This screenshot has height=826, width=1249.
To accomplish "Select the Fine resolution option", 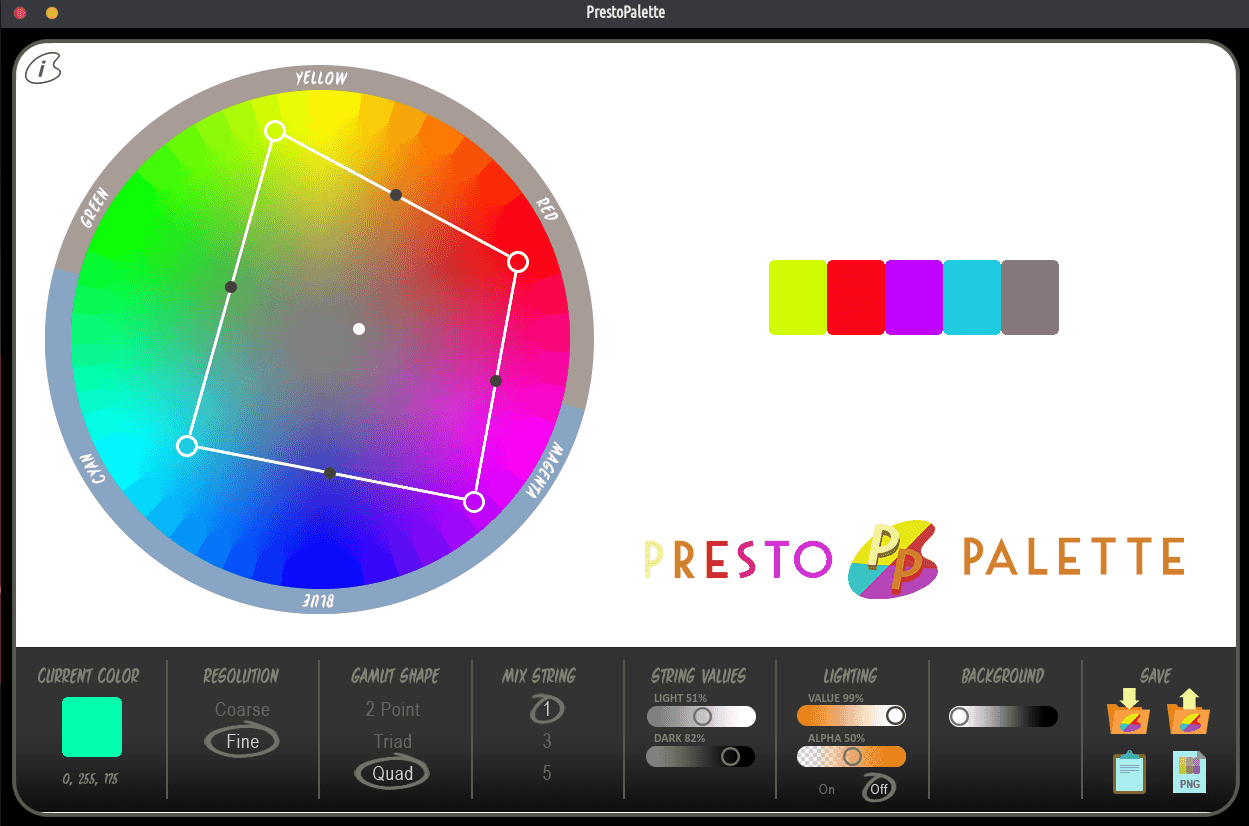I will click(x=242, y=741).
